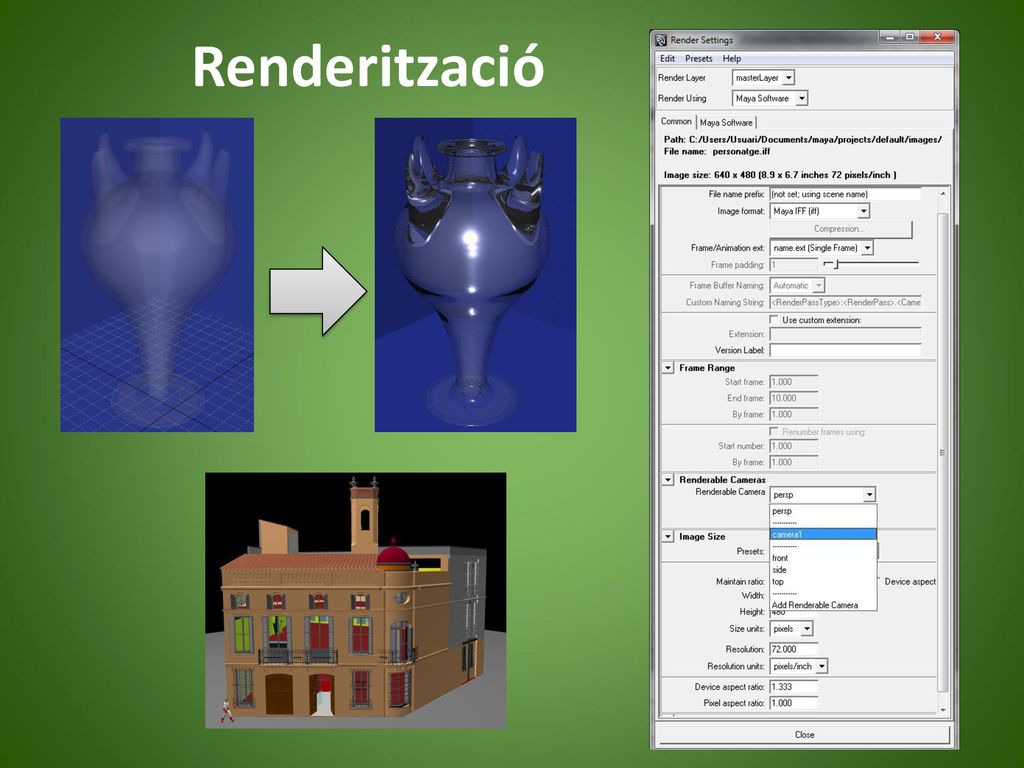Open the Help menu
1024x768 pixels.
point(731,59)
